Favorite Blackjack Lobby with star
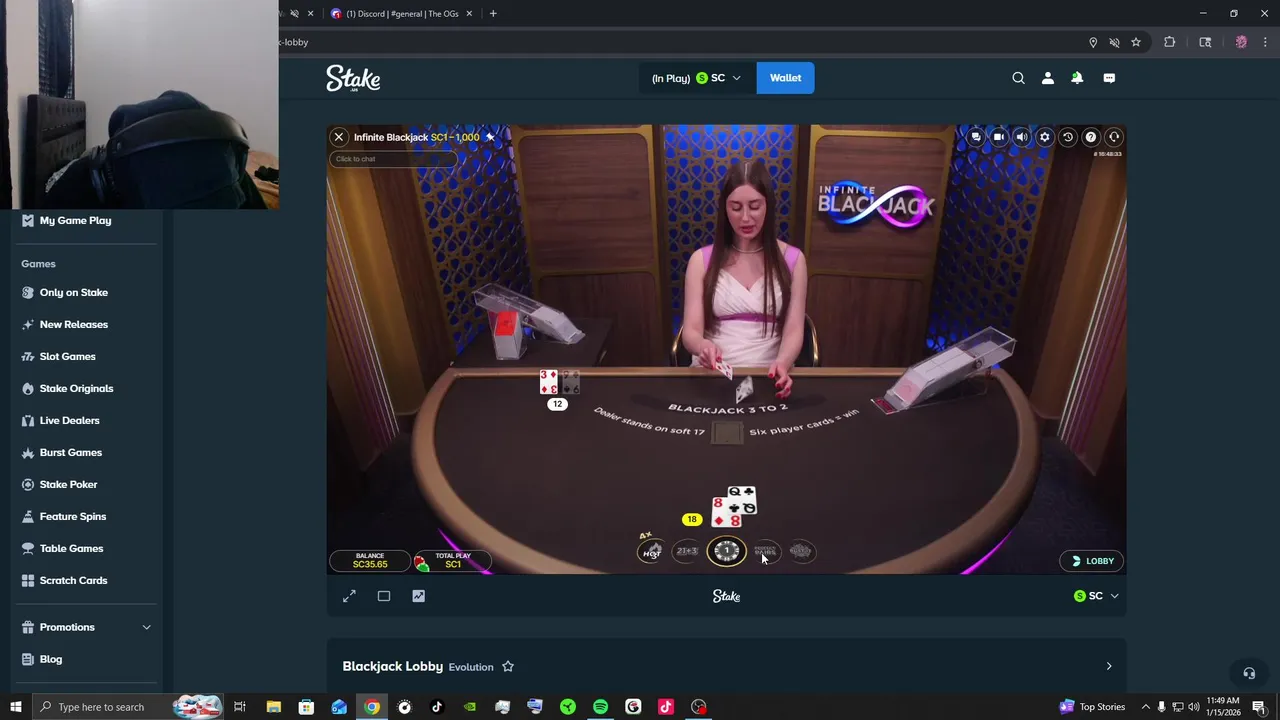The image size is (1280, 720). click(508, 667)
